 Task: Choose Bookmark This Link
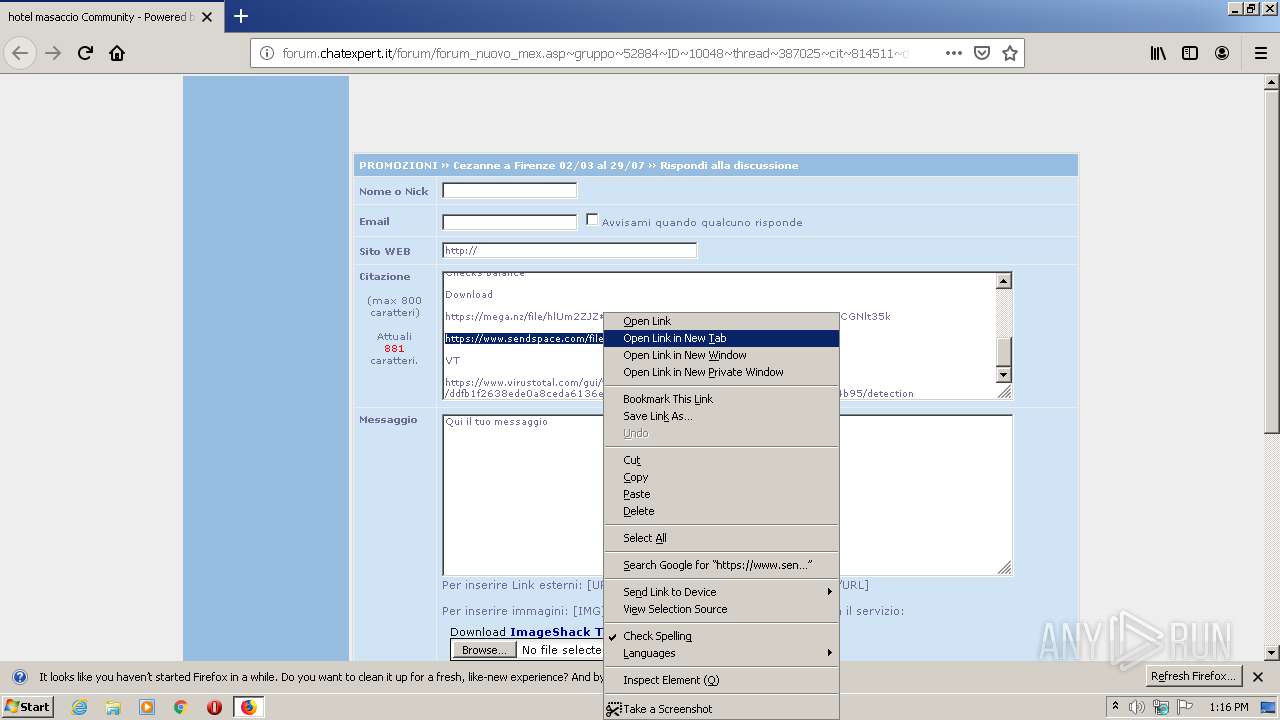pyautogui.click(x=721, y=399)
